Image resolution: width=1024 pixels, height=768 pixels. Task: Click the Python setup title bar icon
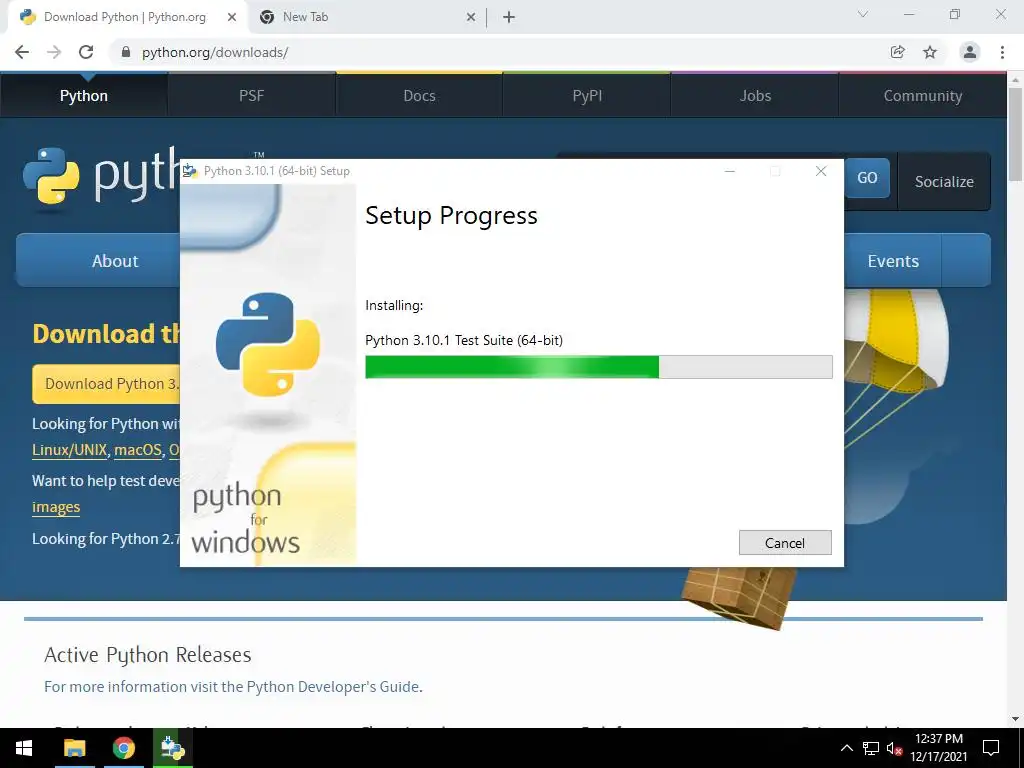pyautogui.click(x=190, y=171)
